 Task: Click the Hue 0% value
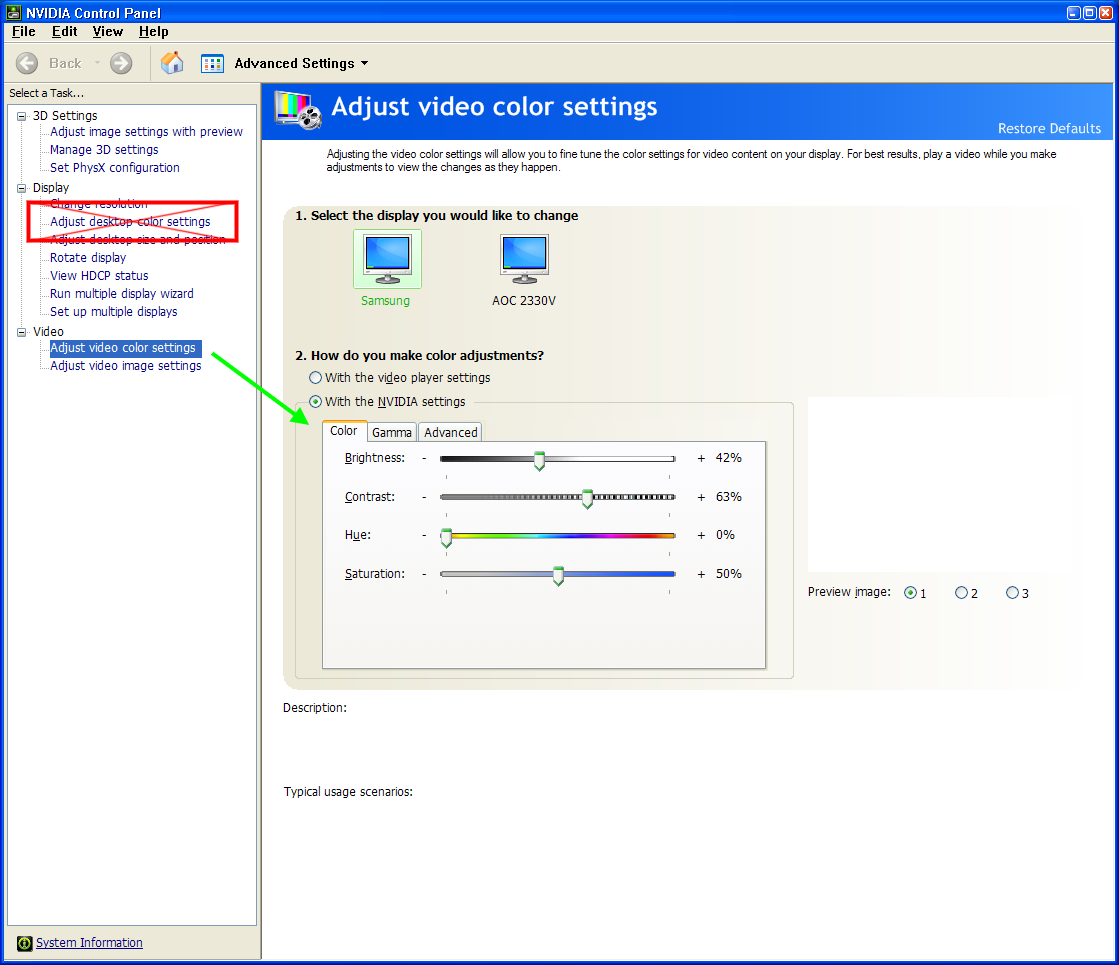tap(725, 535)
